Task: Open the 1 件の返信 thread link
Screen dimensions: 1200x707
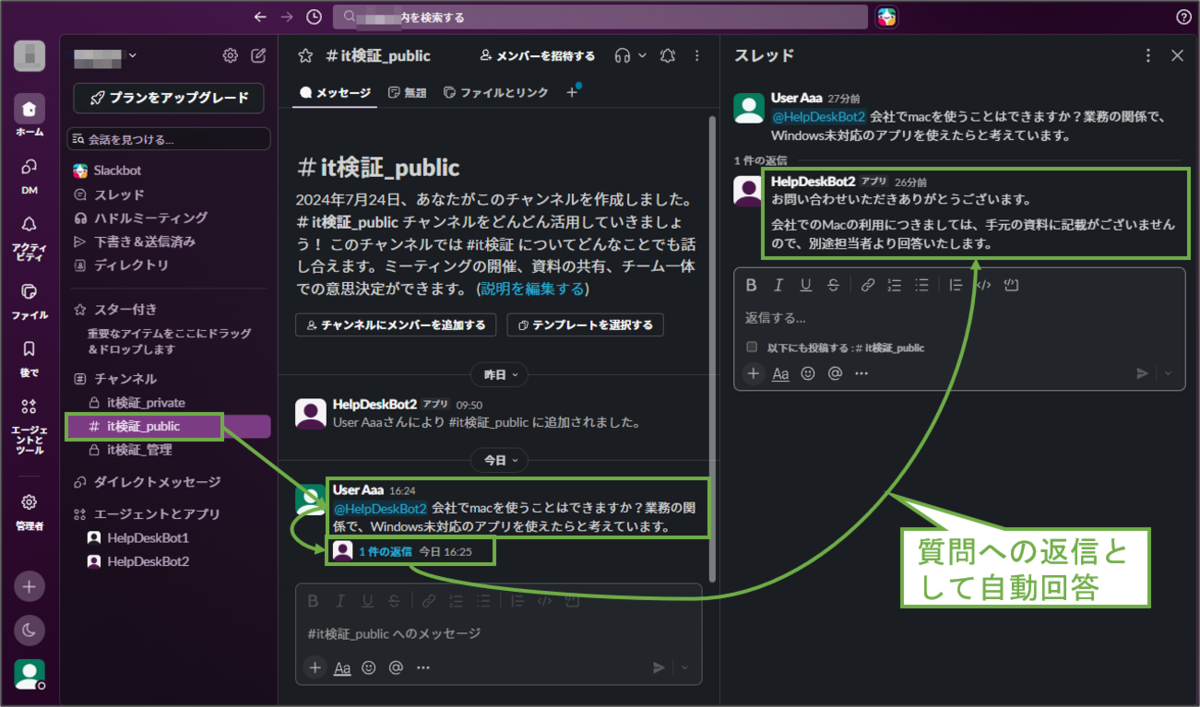Action: pyautogui.click(x=385, y=551)
